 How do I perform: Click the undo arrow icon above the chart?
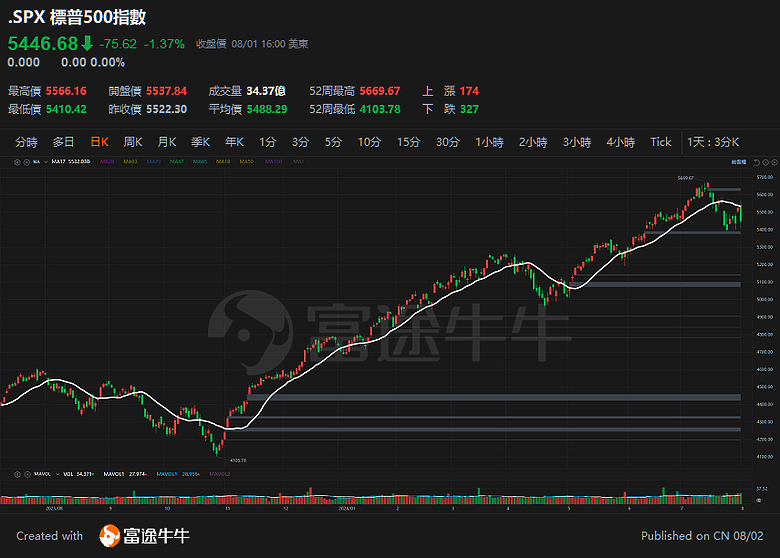(x=757, y=162)
